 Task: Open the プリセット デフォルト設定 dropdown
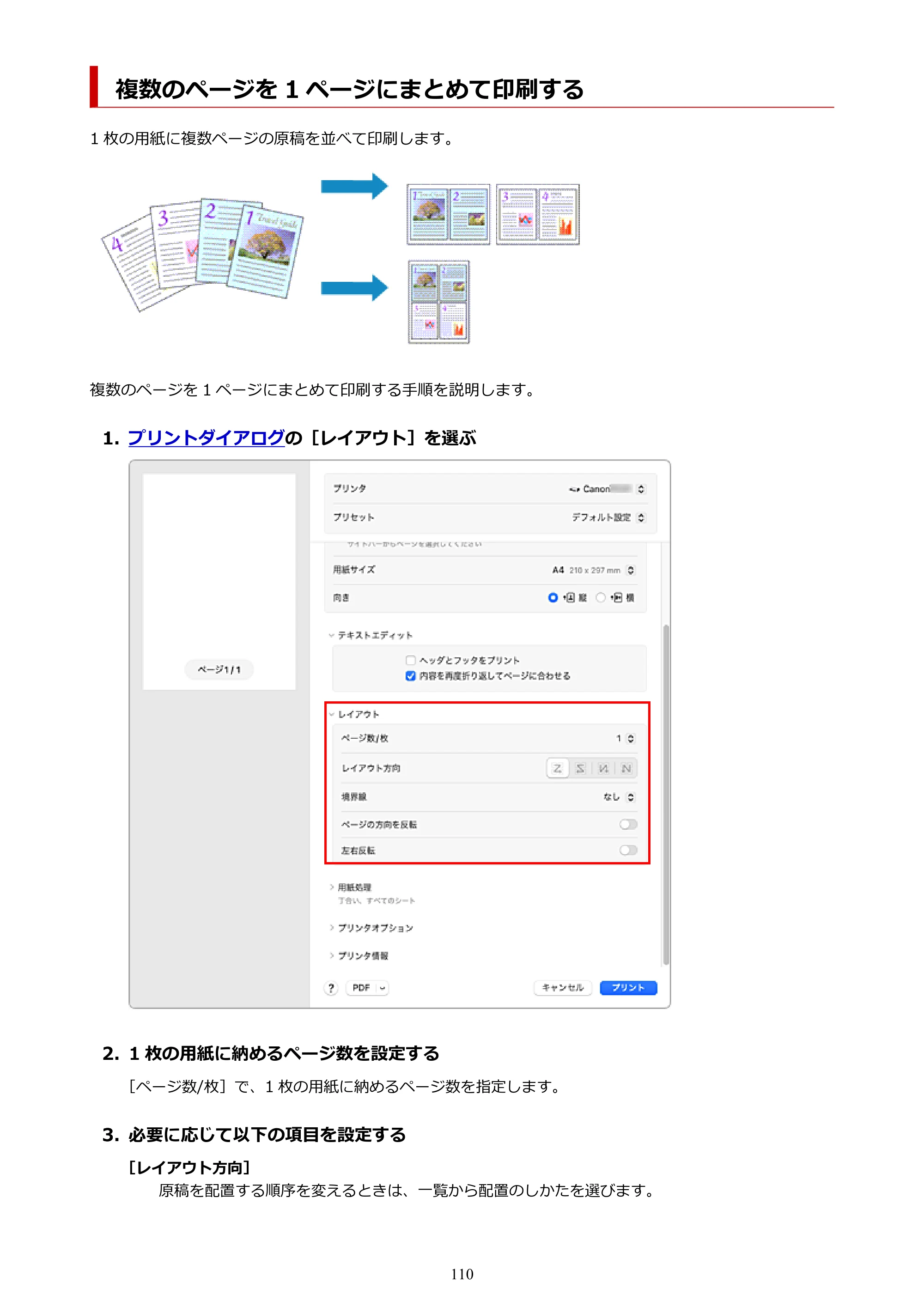coord(641,517)
